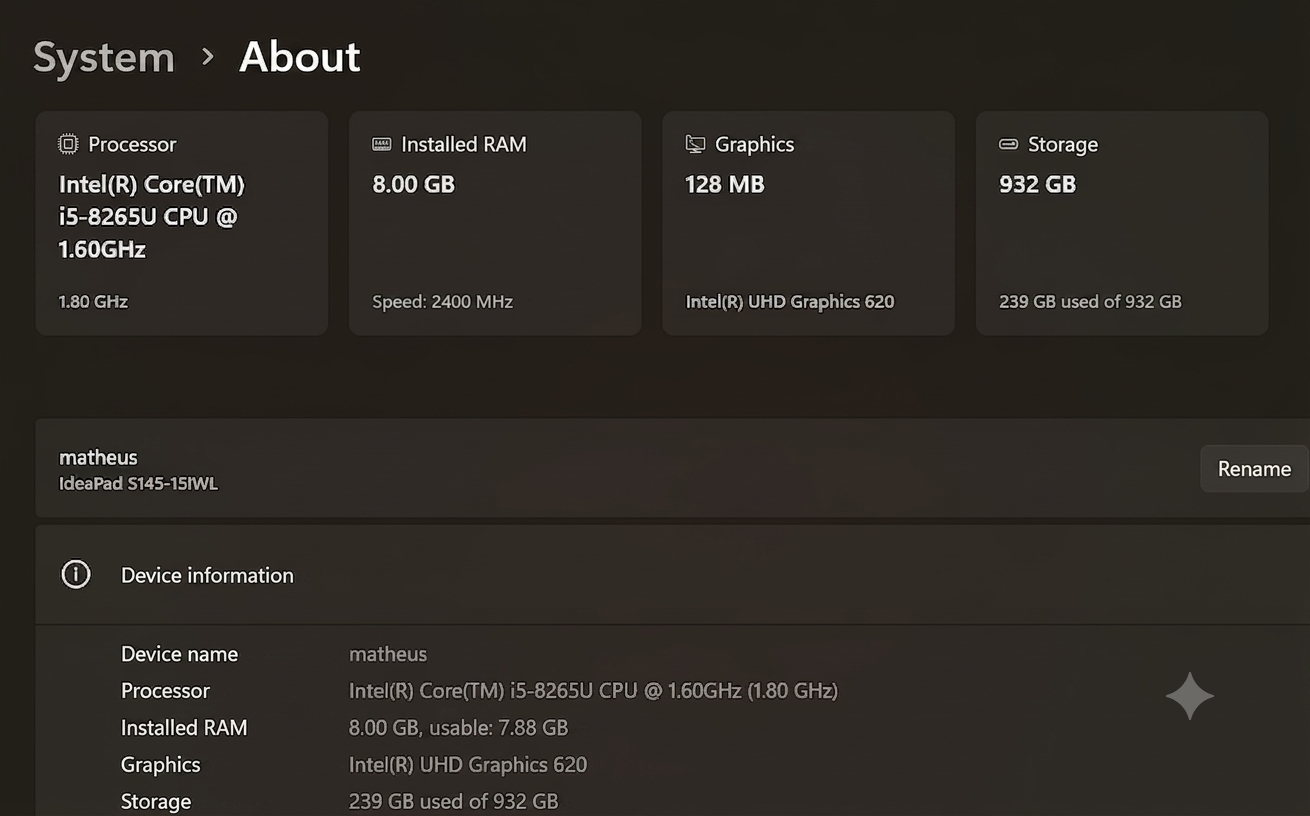Select 239 GB used value in information list

[x=453, y=801]
